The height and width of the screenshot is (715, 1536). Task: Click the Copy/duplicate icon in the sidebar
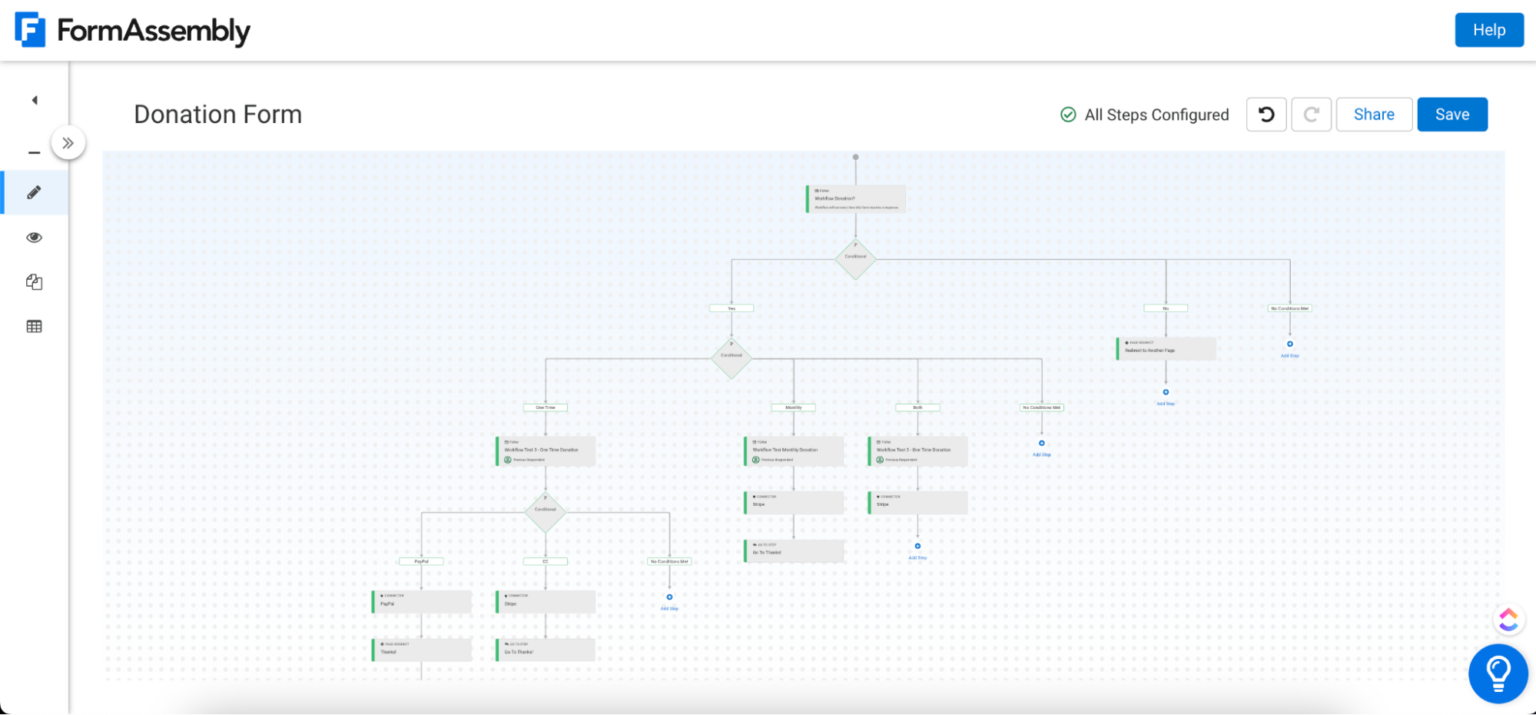pyautogui.click(x=33, y=282)
